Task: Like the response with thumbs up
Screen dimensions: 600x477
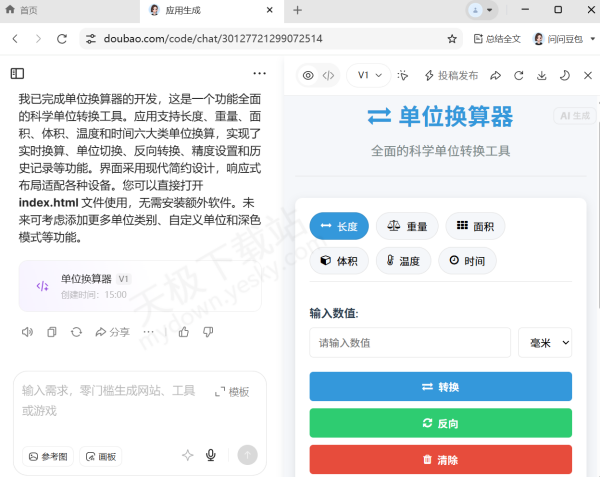Action: coord(184,332)
